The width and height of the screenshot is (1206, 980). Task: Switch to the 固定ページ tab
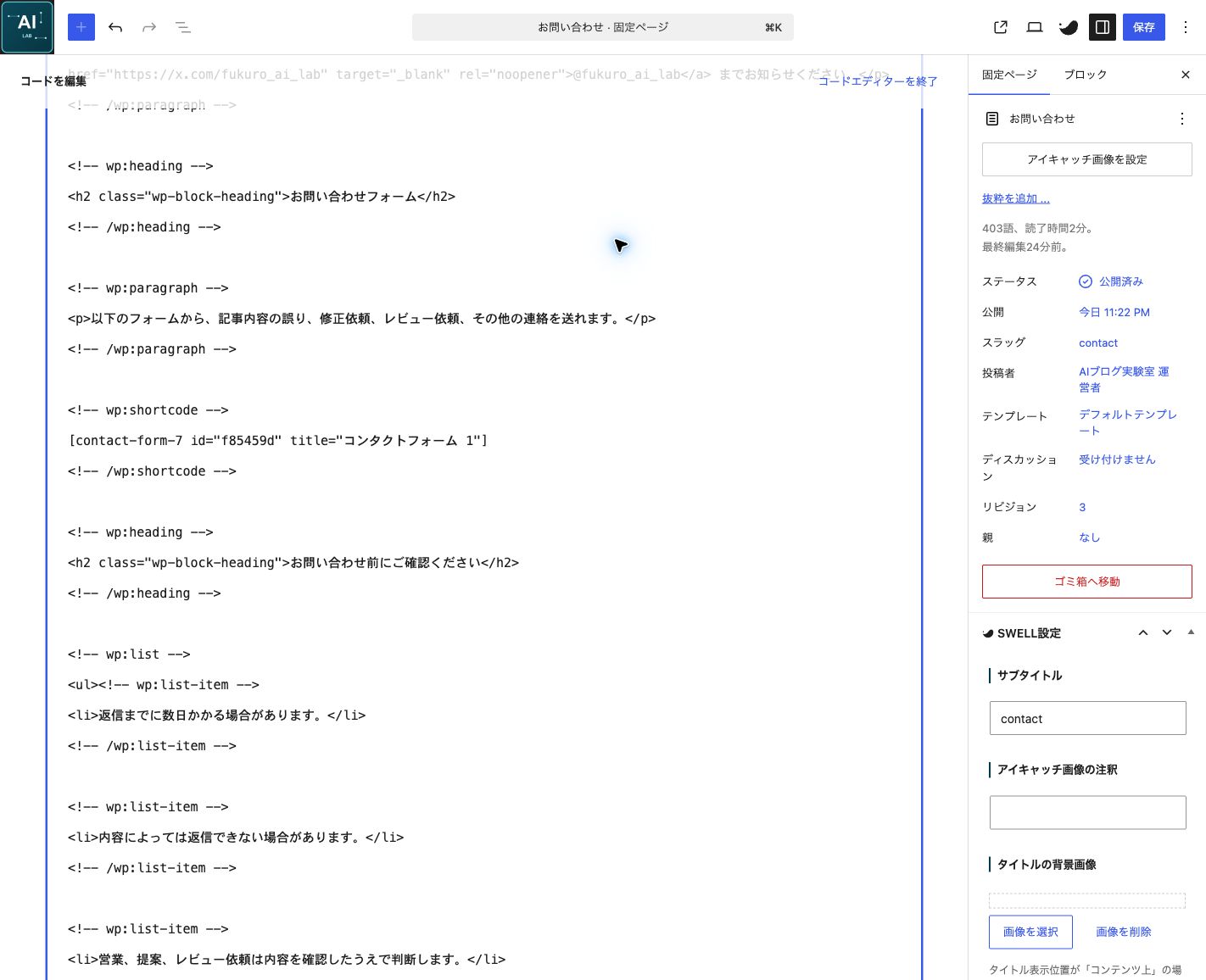1009,75
